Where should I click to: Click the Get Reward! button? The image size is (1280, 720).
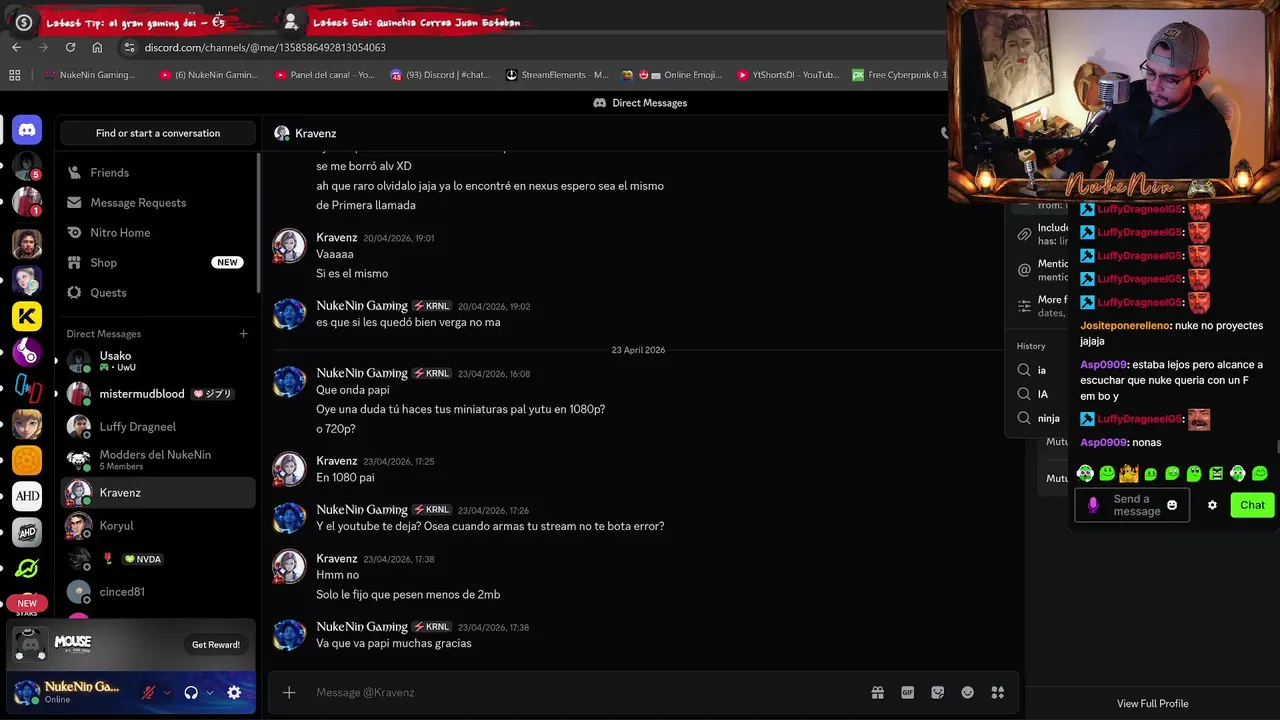(x=216, y=645)
